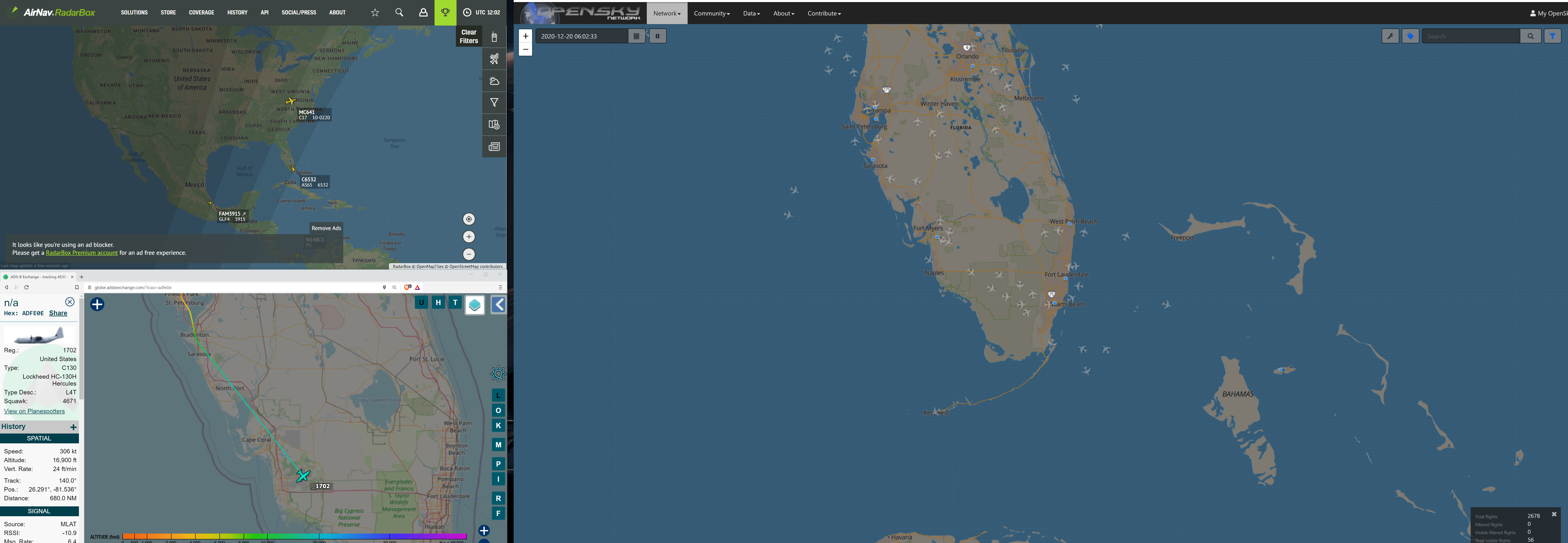Click the browser reload button
This screenshot has width=1568, height=543.
pyautogui.click(x=26, y=287)
